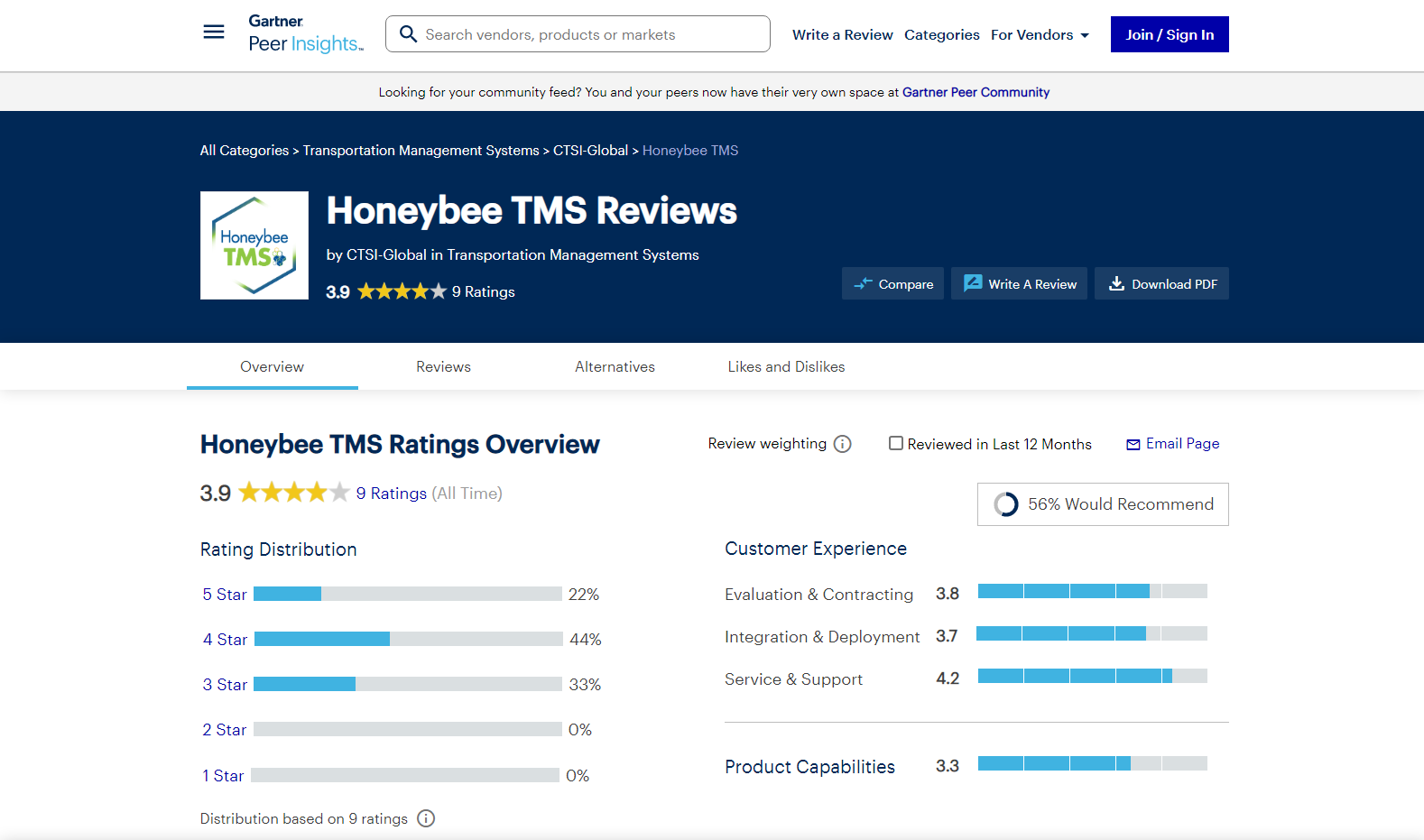
Task: Click the Compare button
Action: pyautogui.click(x=893, y=283)
